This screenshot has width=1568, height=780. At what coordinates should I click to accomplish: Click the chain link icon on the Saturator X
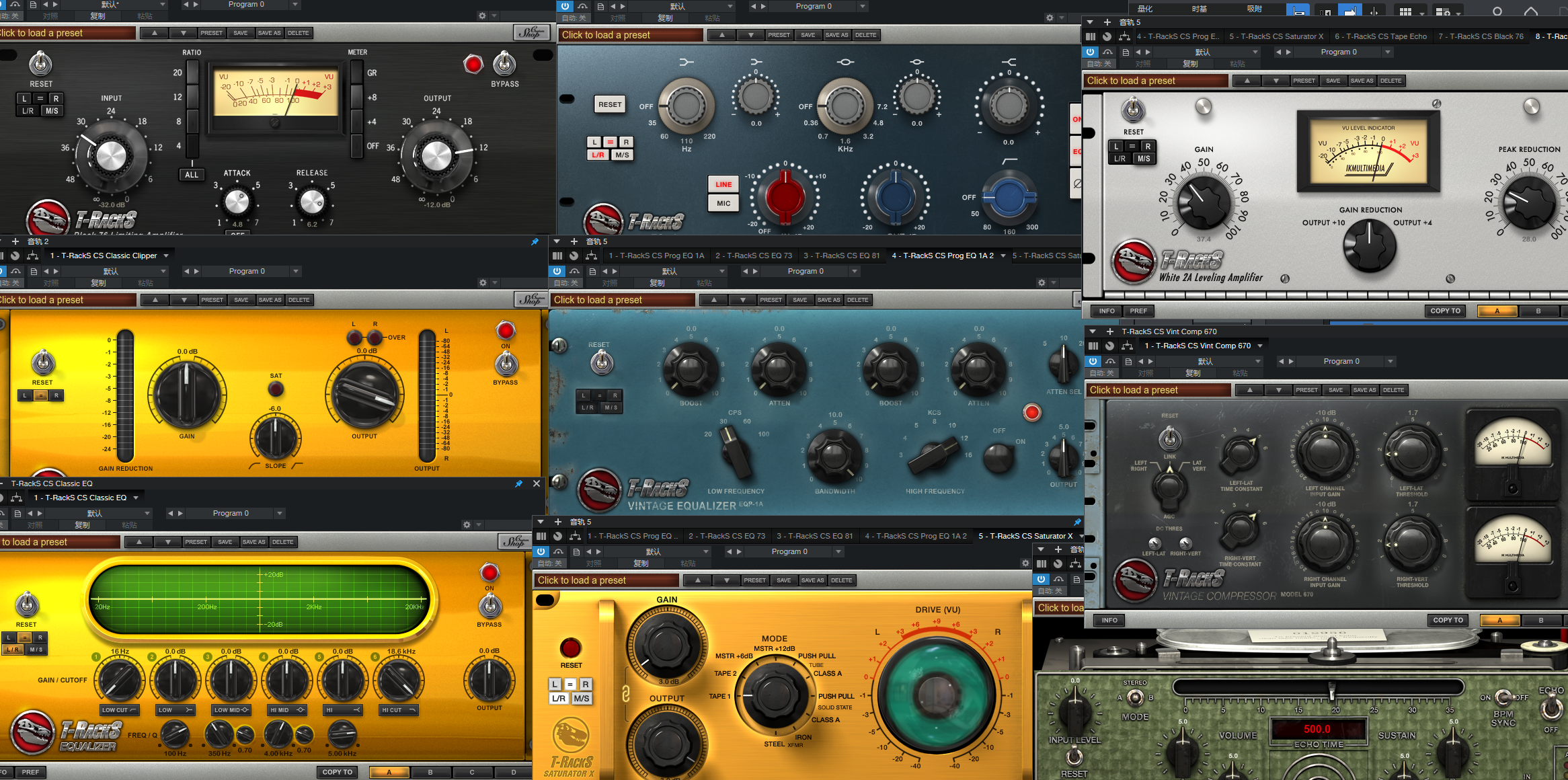625,693
